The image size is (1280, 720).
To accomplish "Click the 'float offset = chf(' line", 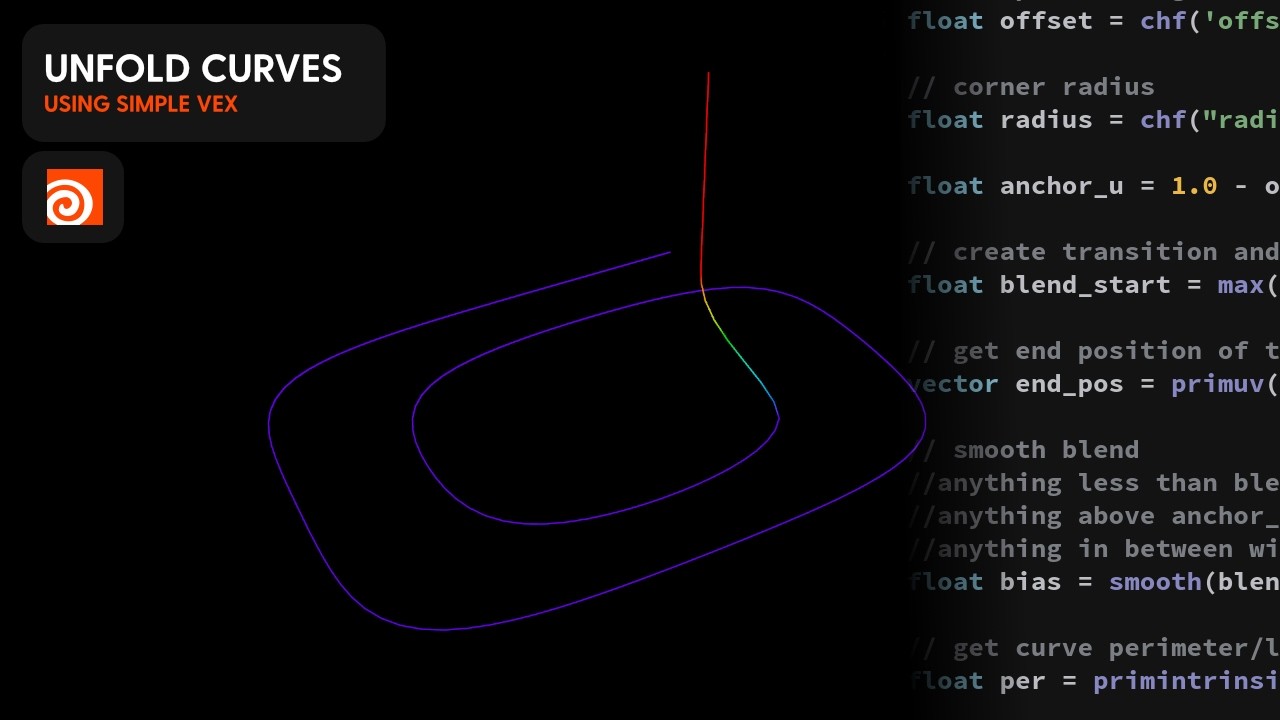I will (1093, 21).
